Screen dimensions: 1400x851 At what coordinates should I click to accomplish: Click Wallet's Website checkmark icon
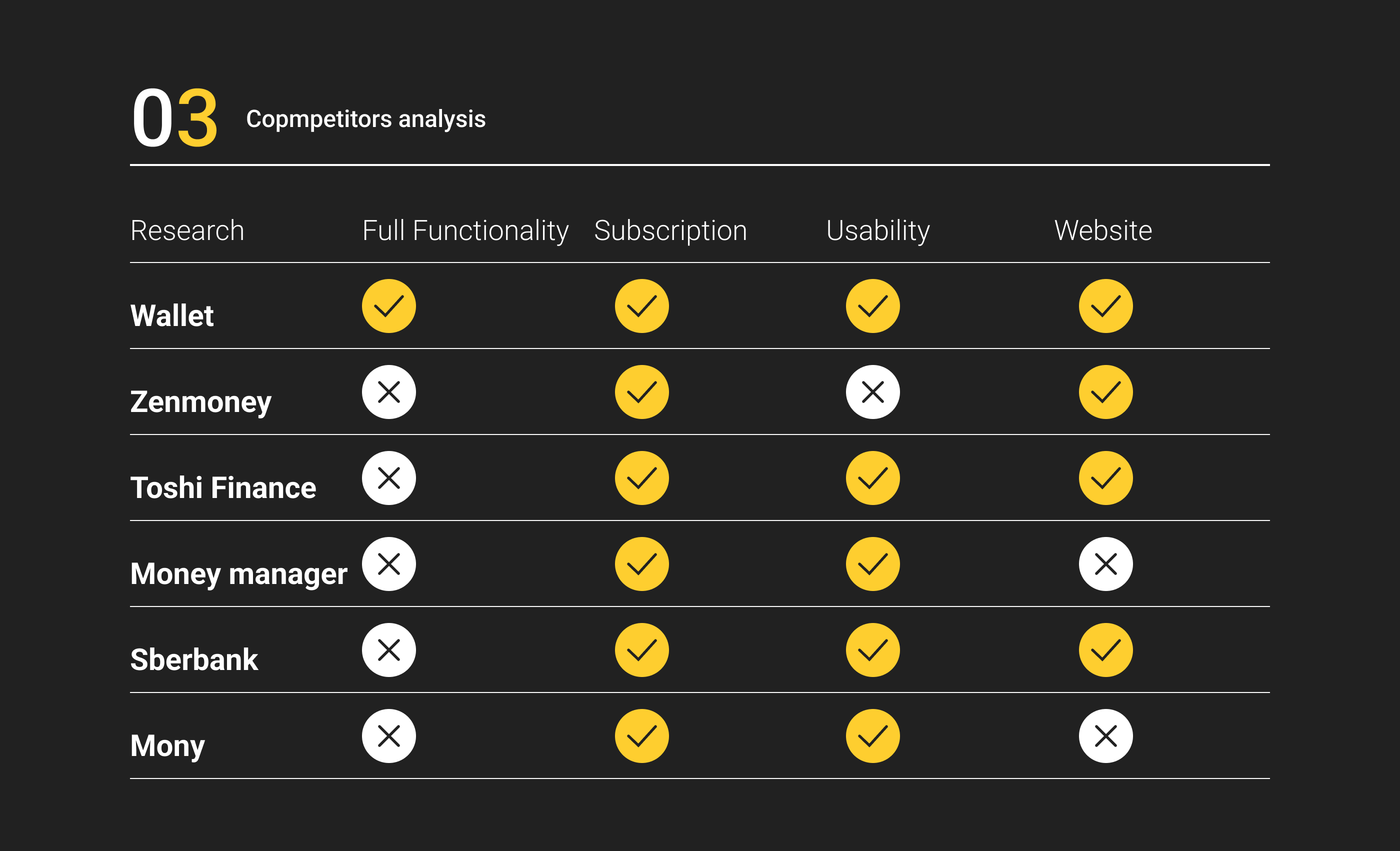pyautogui.click(x=1105, y=306)
